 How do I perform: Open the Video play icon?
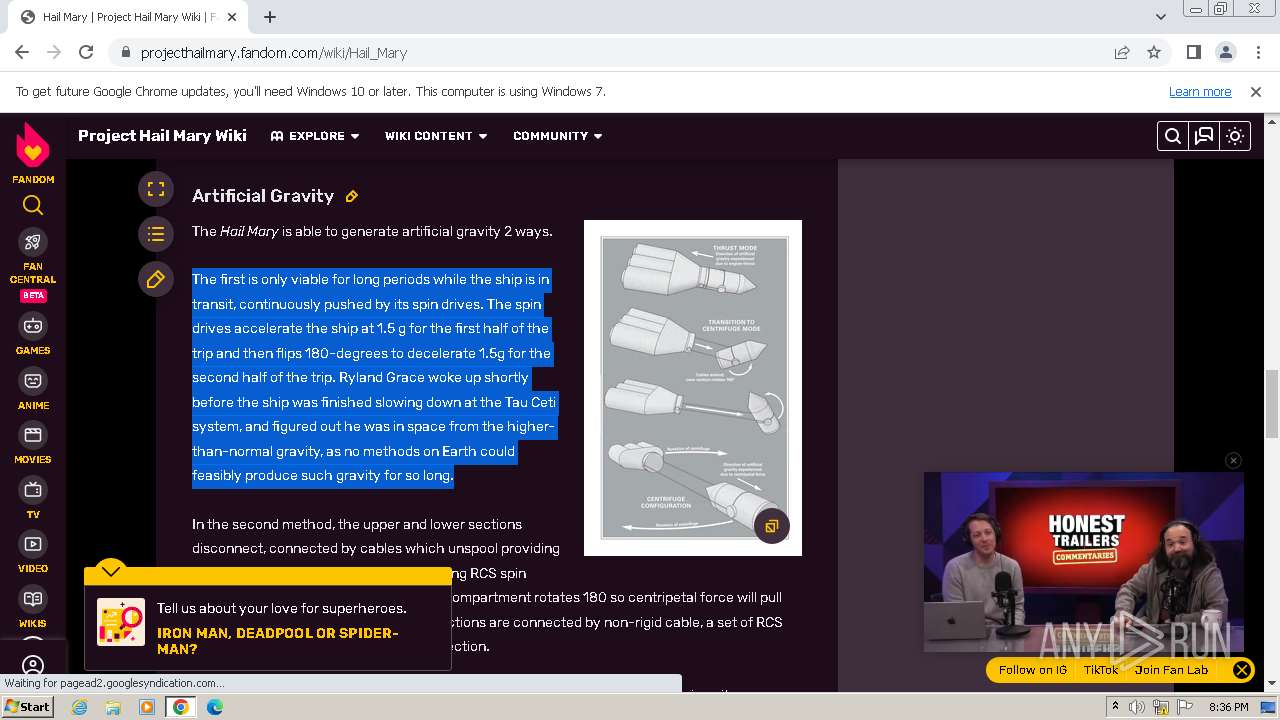click(x=33, y=544)
